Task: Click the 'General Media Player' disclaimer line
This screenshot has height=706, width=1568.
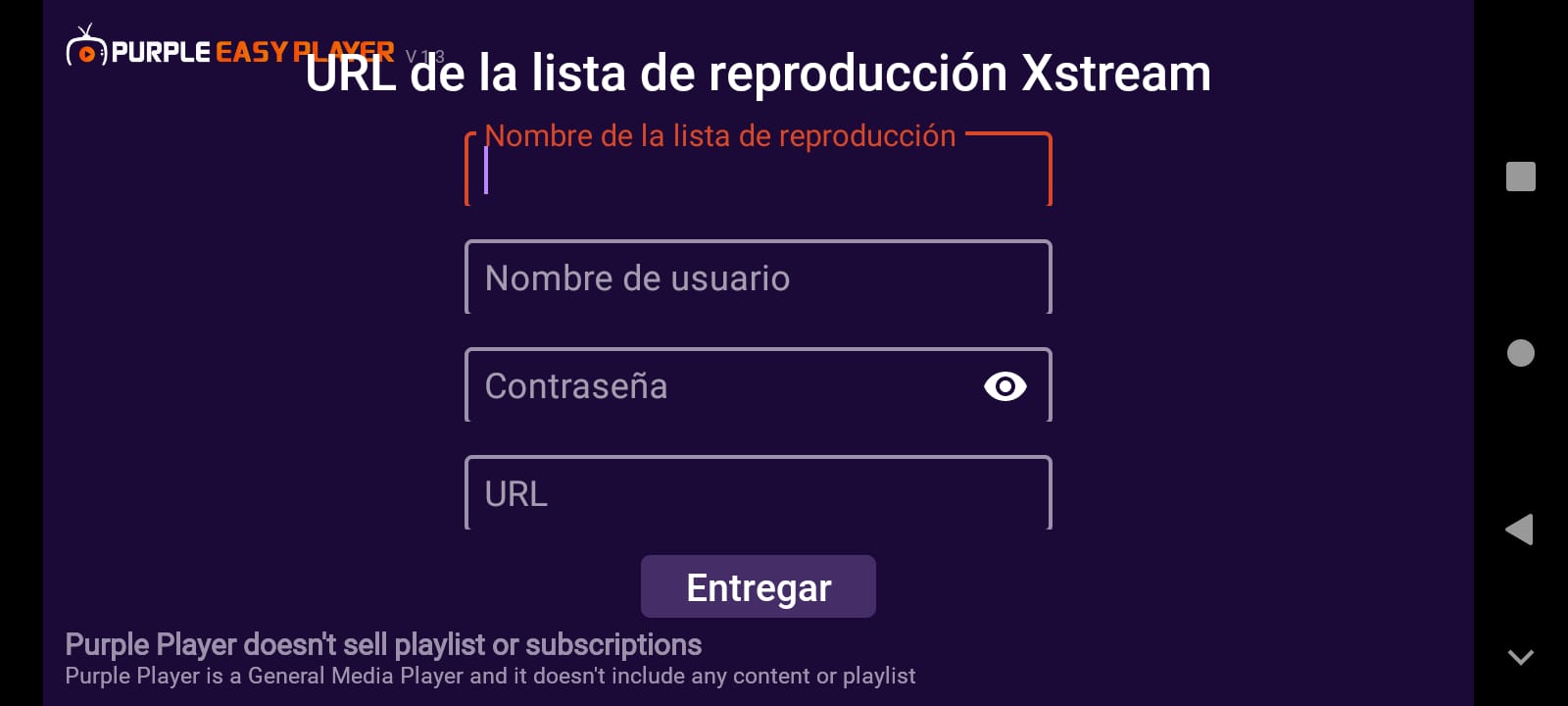Action: click(490, 677)
